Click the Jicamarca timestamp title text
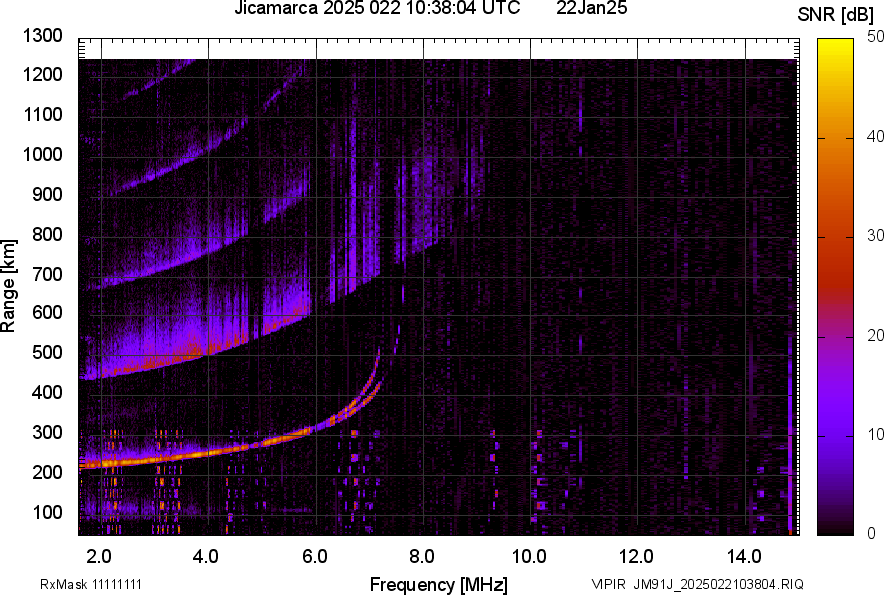Viewport: 884px width, 595px height. (377, 9)
